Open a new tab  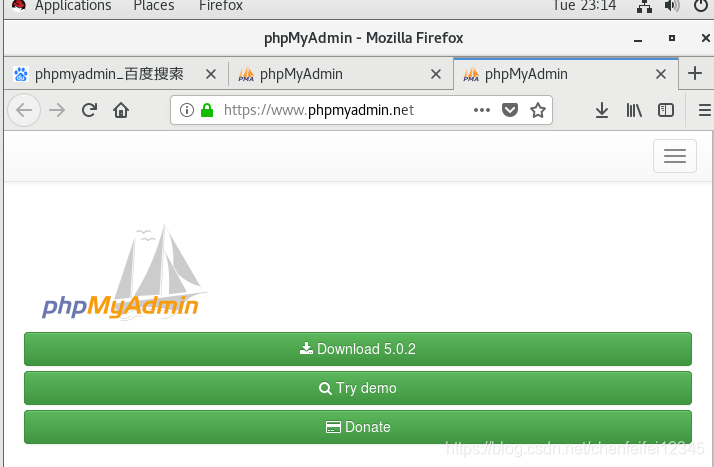pyautogui.click(x=695, y=73)
